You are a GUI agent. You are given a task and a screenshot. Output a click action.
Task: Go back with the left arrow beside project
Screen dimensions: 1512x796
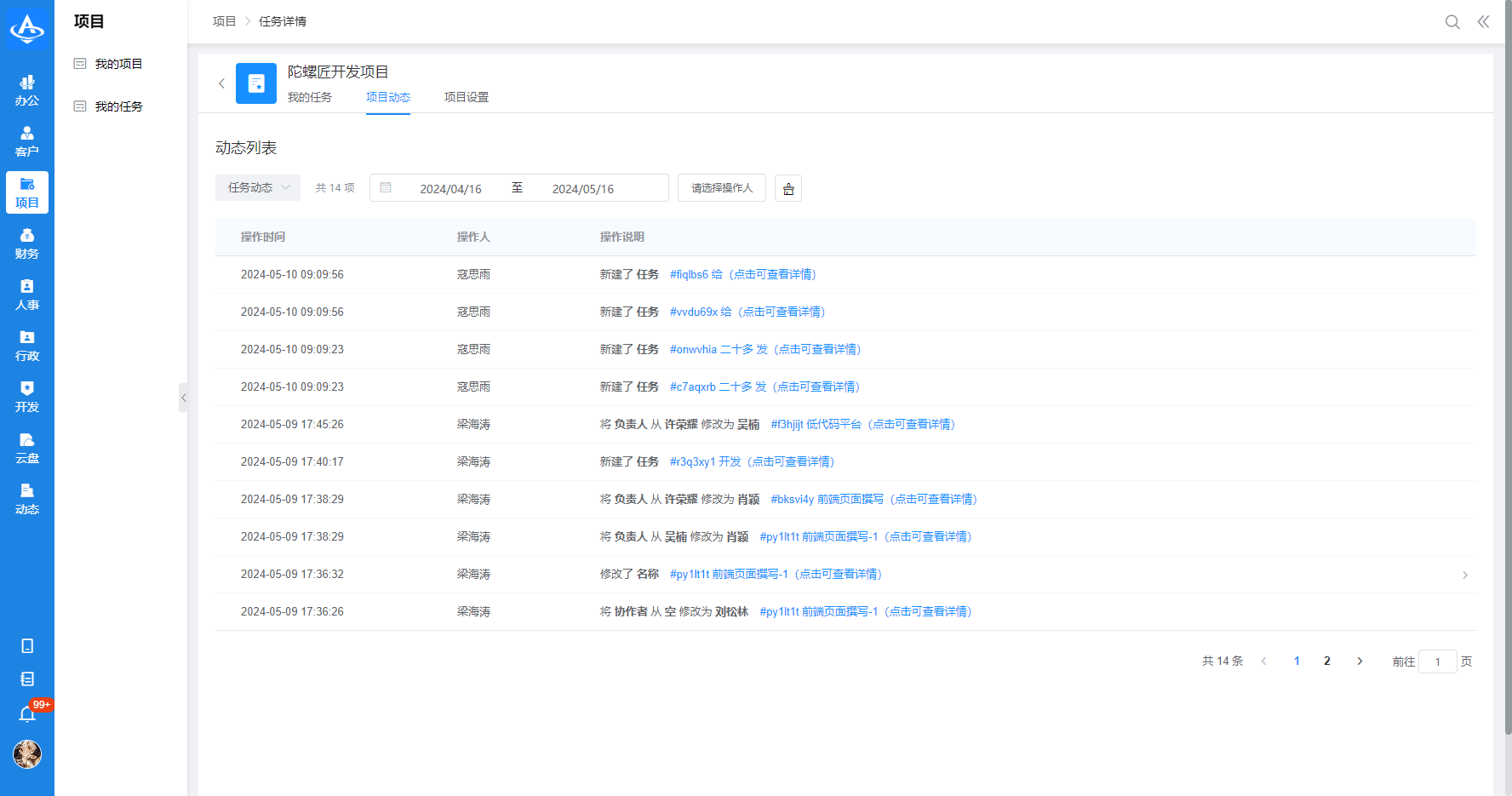click(x=221, y=83)
